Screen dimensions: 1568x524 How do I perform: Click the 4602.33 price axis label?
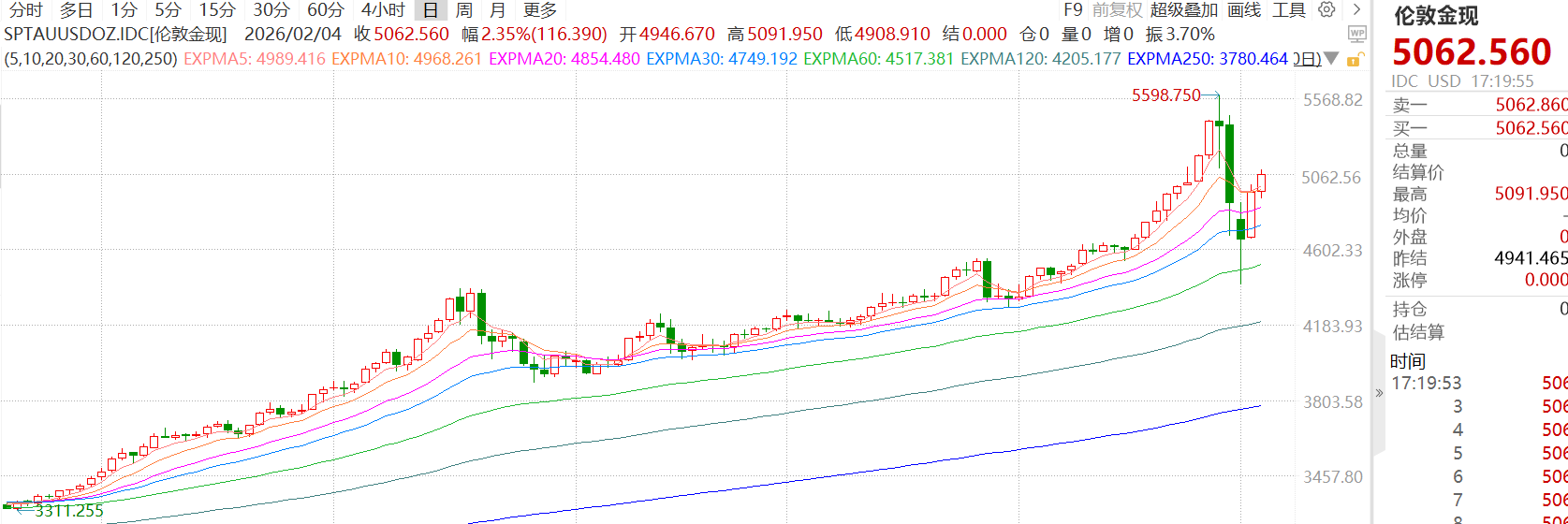coord(1333,251)
